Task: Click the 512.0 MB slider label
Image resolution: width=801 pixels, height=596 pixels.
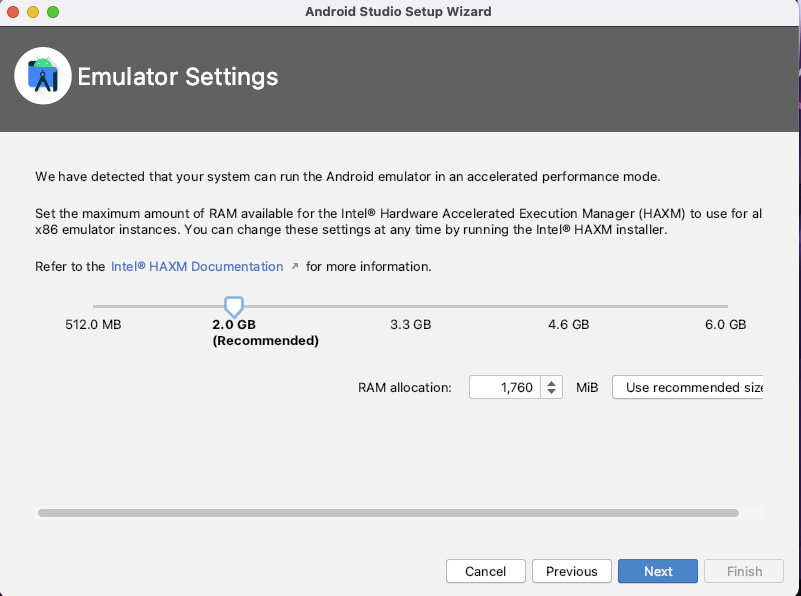Action: (x=93, y=324)
